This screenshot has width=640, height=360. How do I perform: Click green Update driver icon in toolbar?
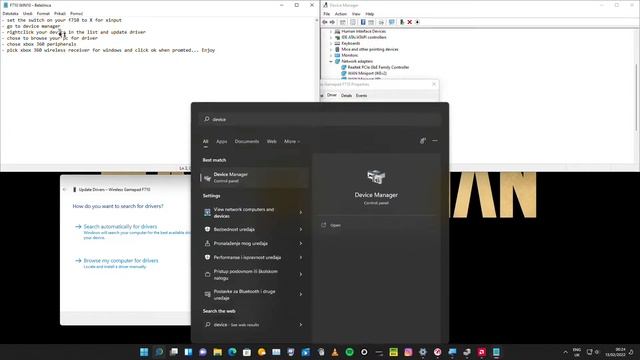coord(402,22)
